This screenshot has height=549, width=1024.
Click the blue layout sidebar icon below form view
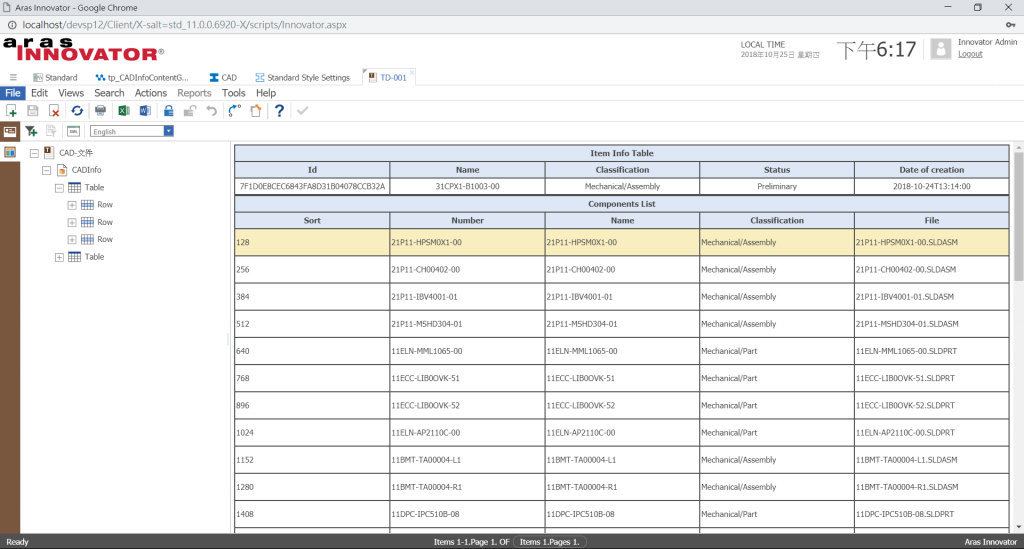pos(10,152)
